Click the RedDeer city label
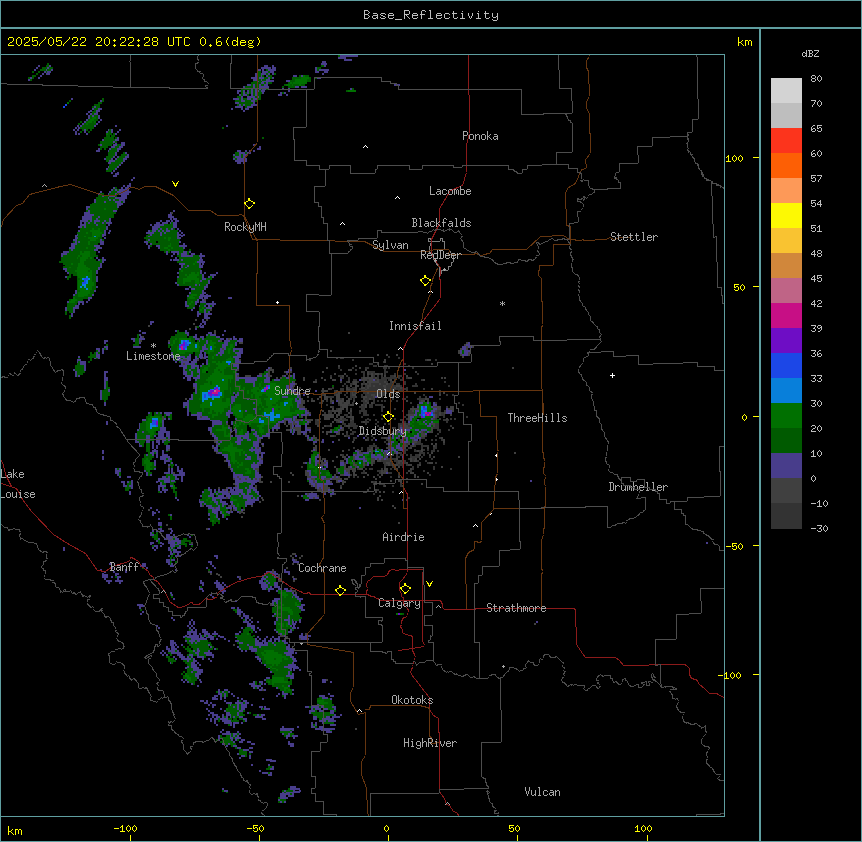 coord(440,255)
